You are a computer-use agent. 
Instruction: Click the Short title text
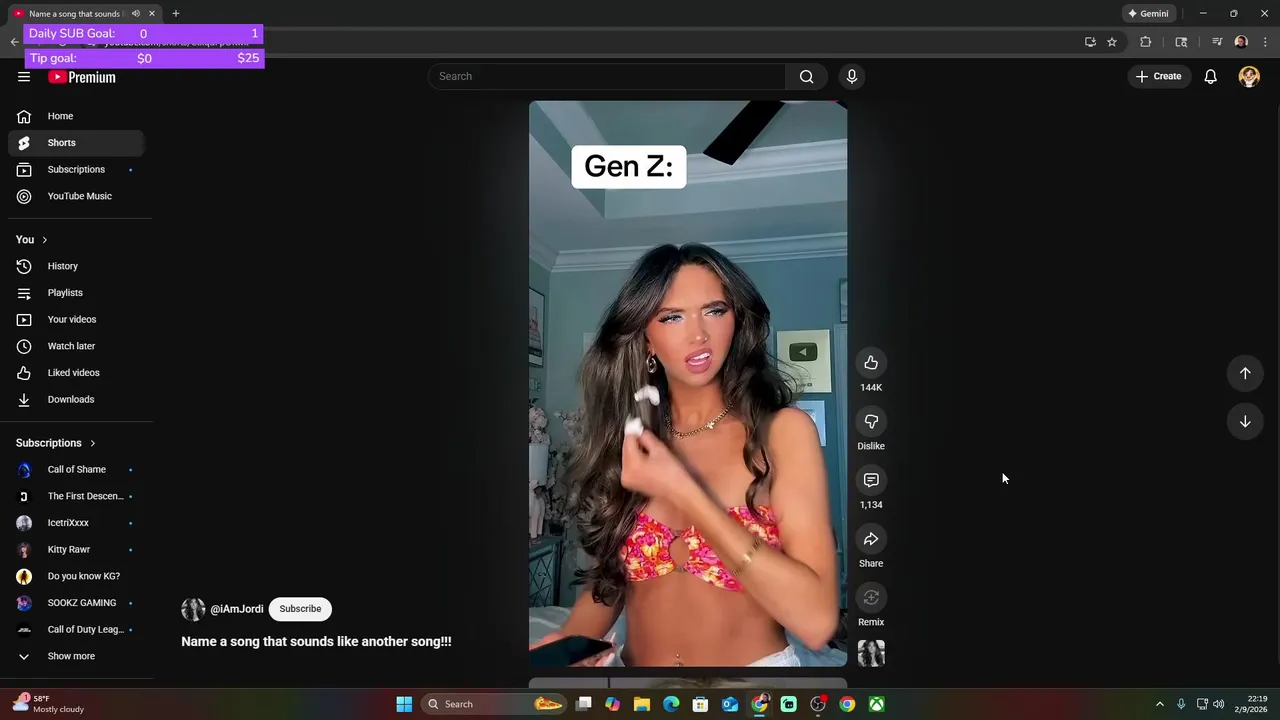pos(316,642)
